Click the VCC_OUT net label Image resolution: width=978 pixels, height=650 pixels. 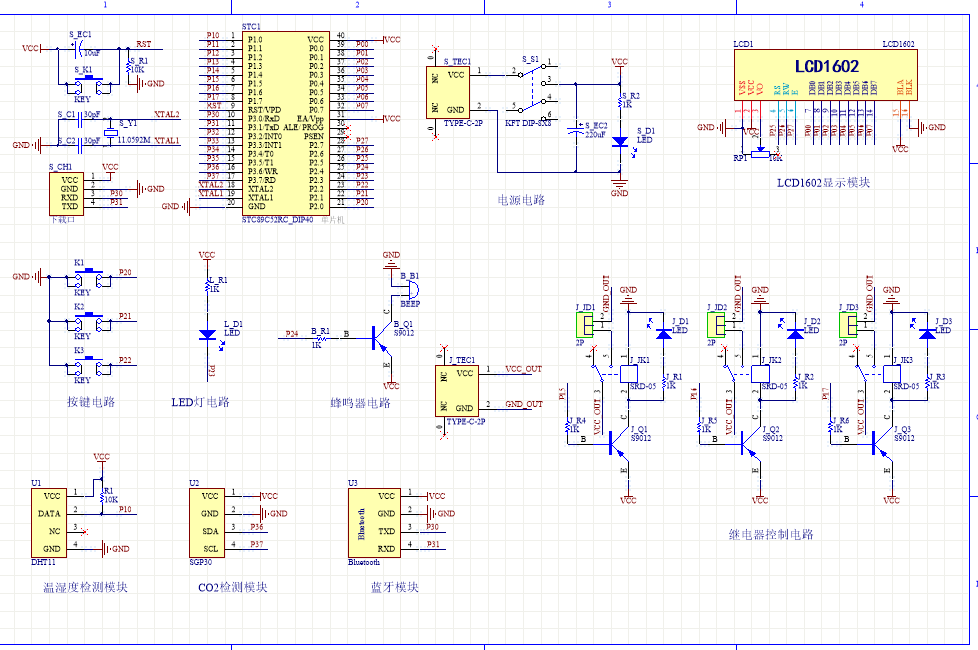tap(524, 369)
